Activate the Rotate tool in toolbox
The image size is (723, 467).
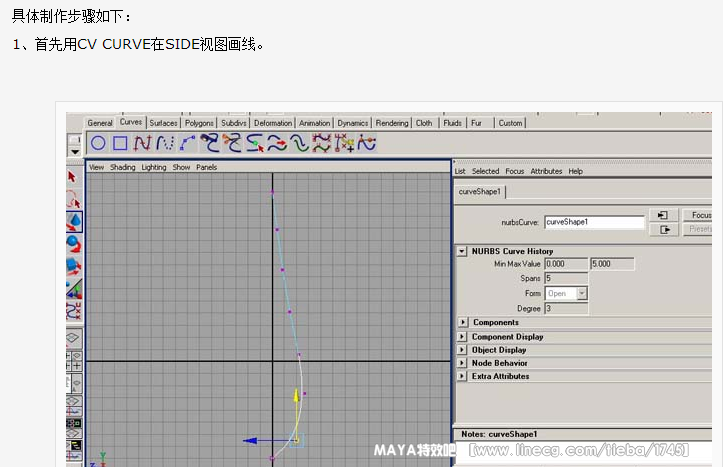(73, 244)
